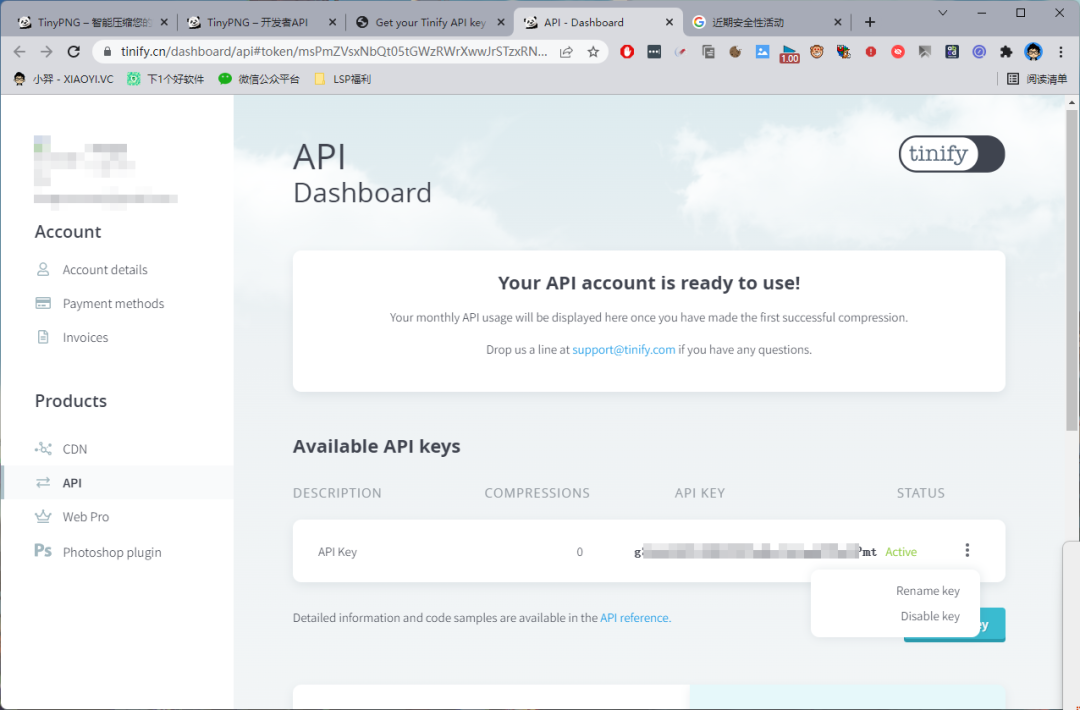Choose Disable key from the menu
This screenshot has width=1080, height=710.
930,616
